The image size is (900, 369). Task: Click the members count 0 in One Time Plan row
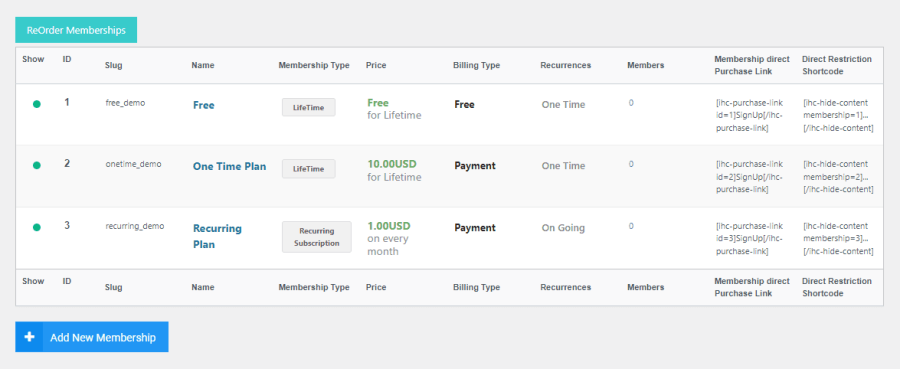tap(631, 164)
